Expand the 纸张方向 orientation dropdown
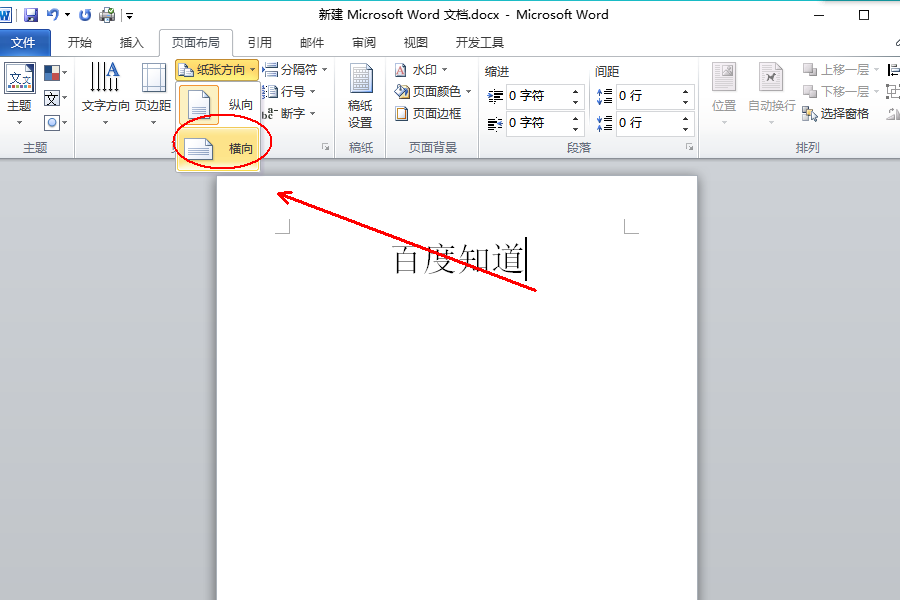The height and width of the screenshot is (600, 900). [x=217, y=70]
